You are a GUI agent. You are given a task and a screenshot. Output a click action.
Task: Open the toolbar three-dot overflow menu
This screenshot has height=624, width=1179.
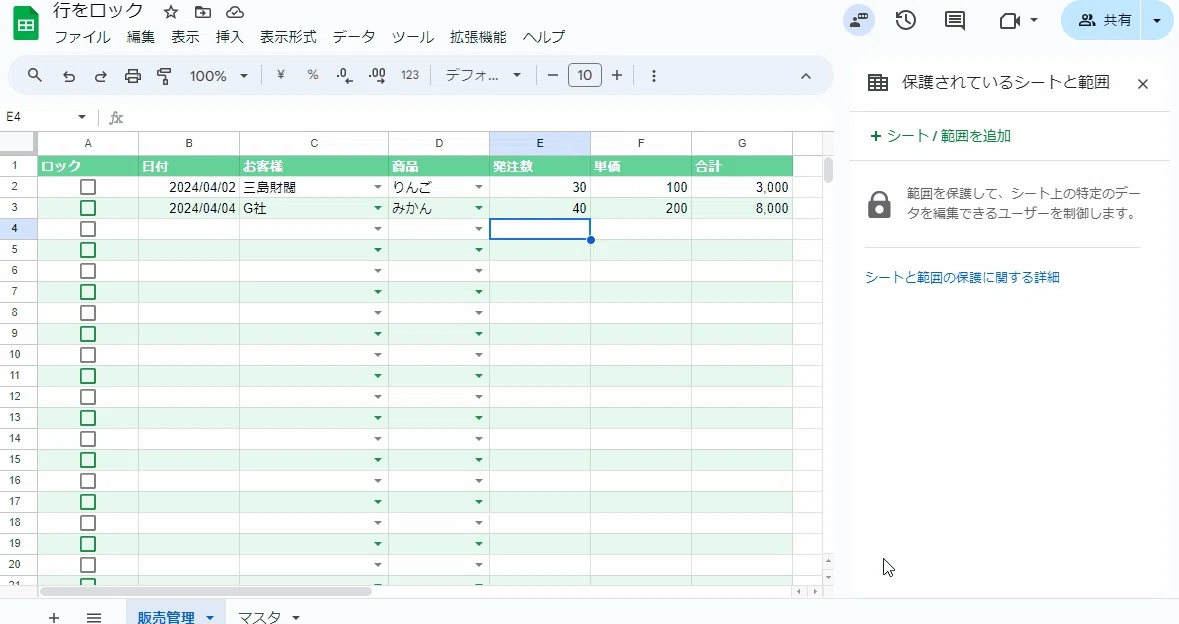coord(653,76)
